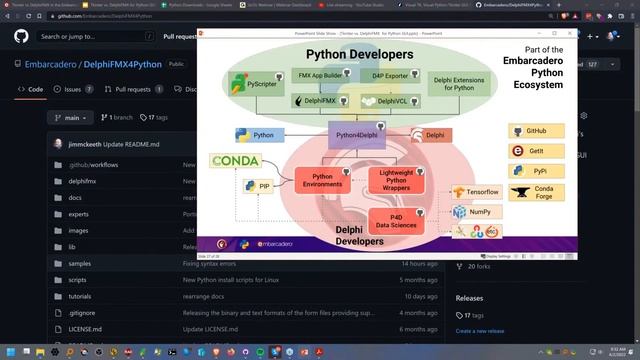
Task: Click the P4D Data Sciences box
Action: pyautogui.click(x=396, y=221)
